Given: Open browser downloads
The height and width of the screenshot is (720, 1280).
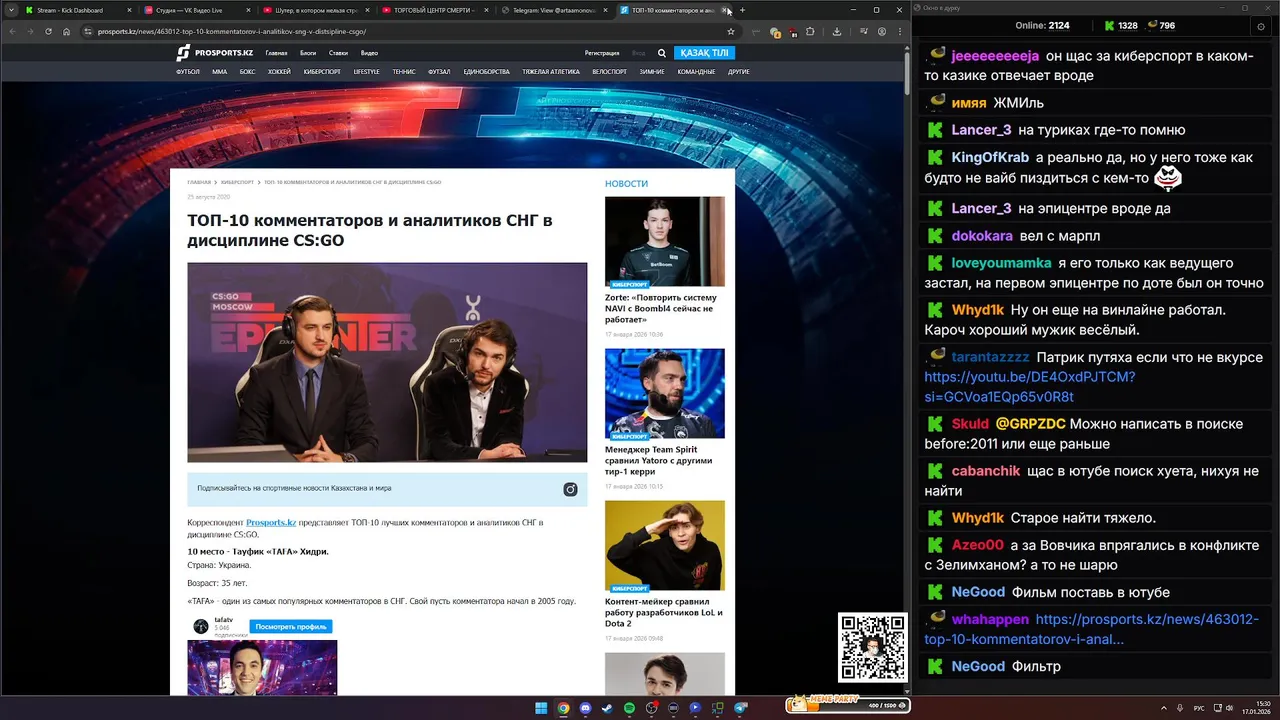Looking at the screenshot, I should point(837,32).
